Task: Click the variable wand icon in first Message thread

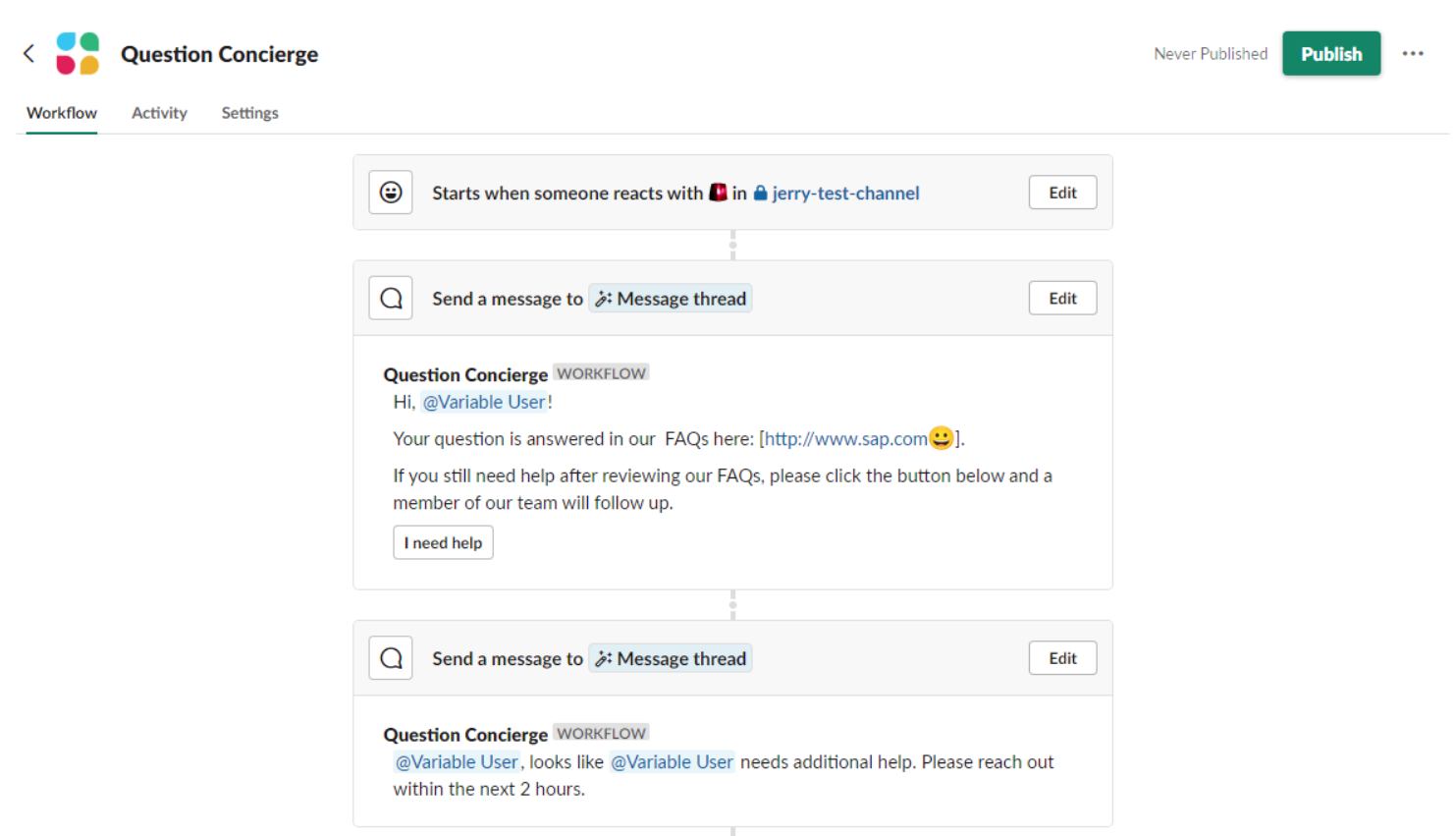Action: (x=604, y=299)
